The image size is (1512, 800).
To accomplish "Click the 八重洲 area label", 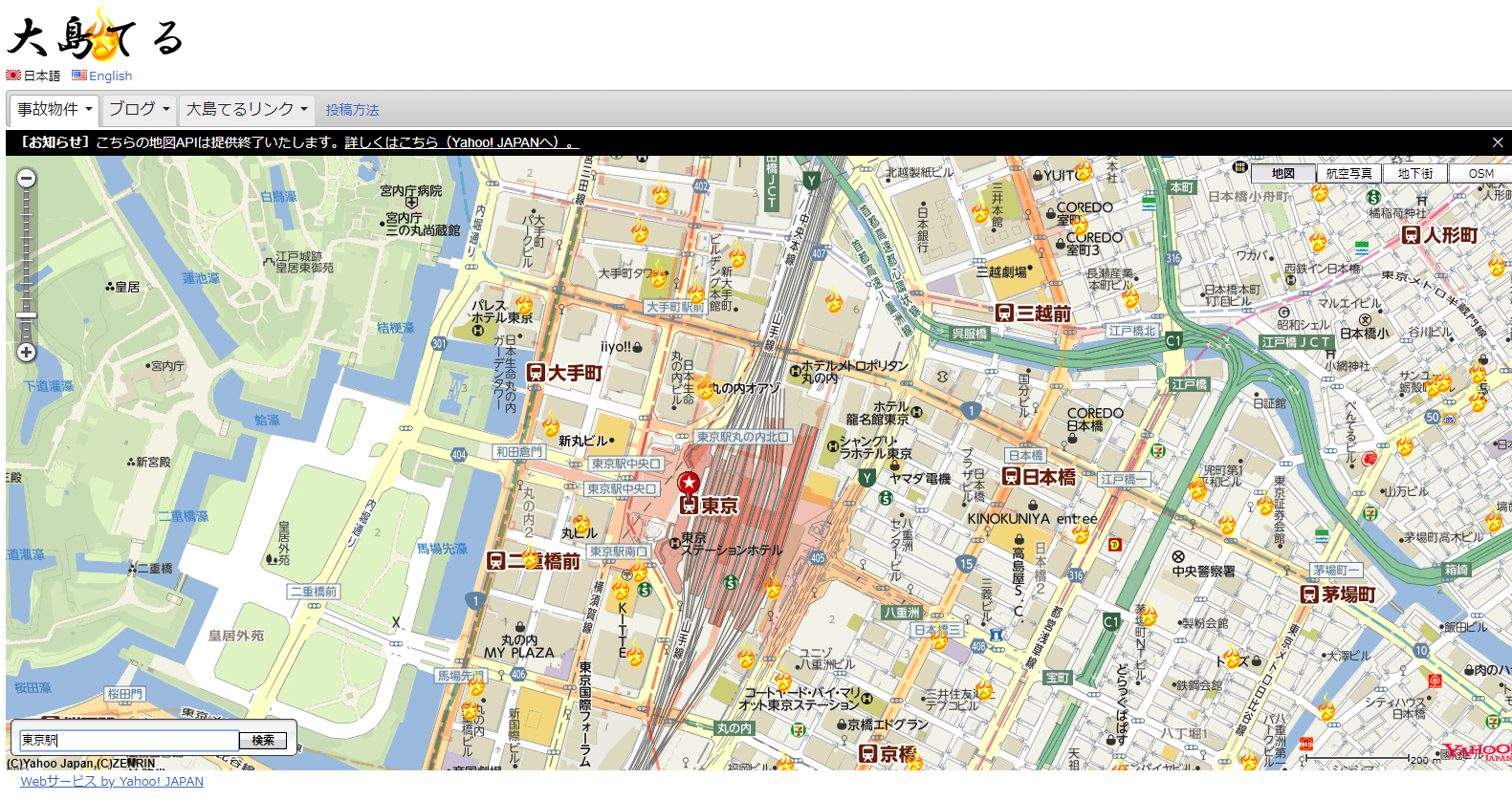I will [x=902, y=613].
